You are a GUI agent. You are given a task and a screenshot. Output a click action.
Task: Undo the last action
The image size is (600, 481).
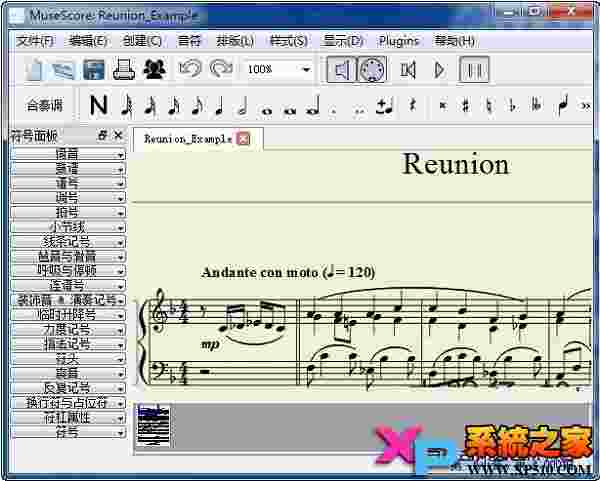click(x=190, y=69)
